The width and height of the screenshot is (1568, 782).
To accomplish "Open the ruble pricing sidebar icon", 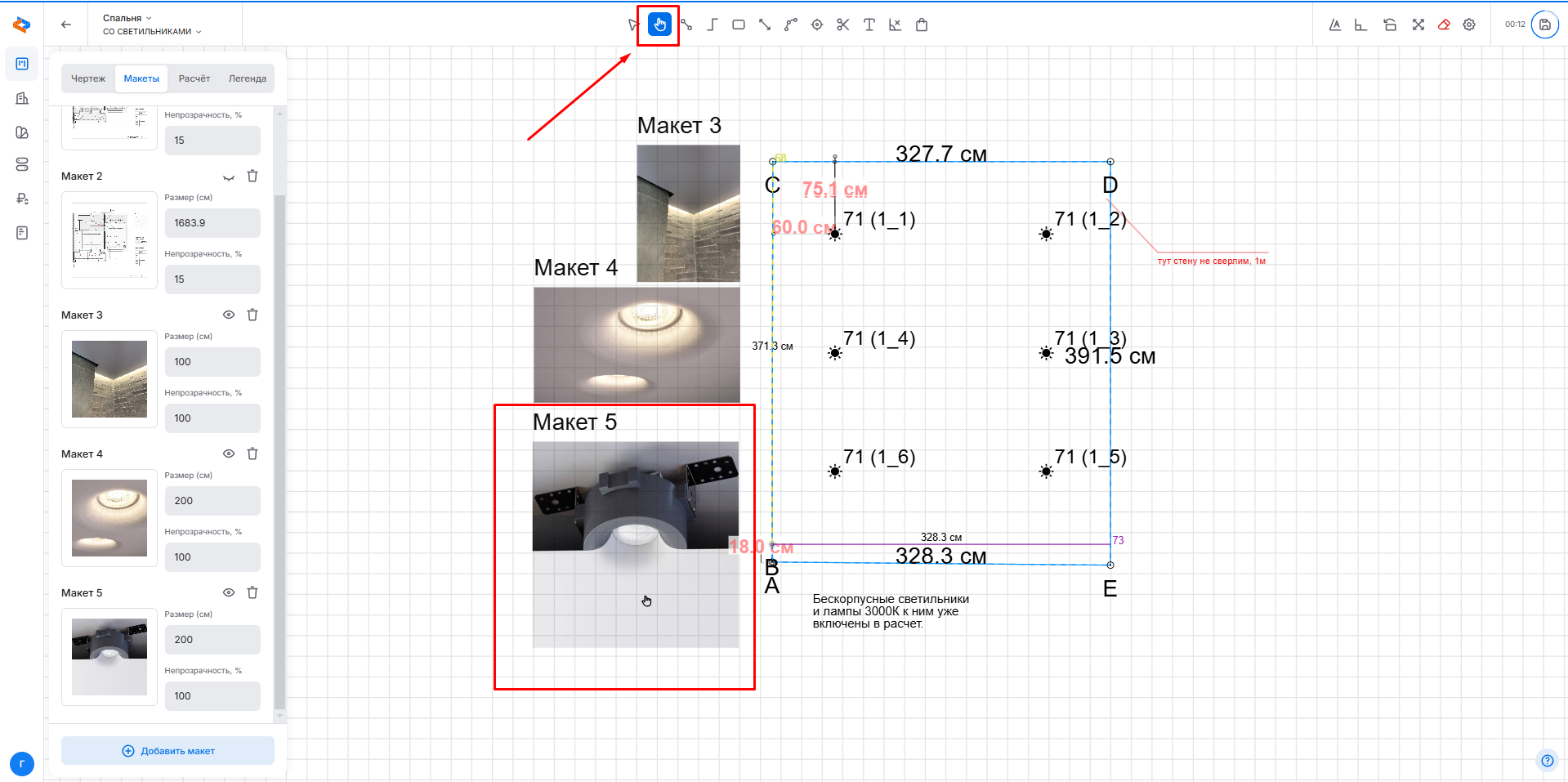I will point(22,199).
